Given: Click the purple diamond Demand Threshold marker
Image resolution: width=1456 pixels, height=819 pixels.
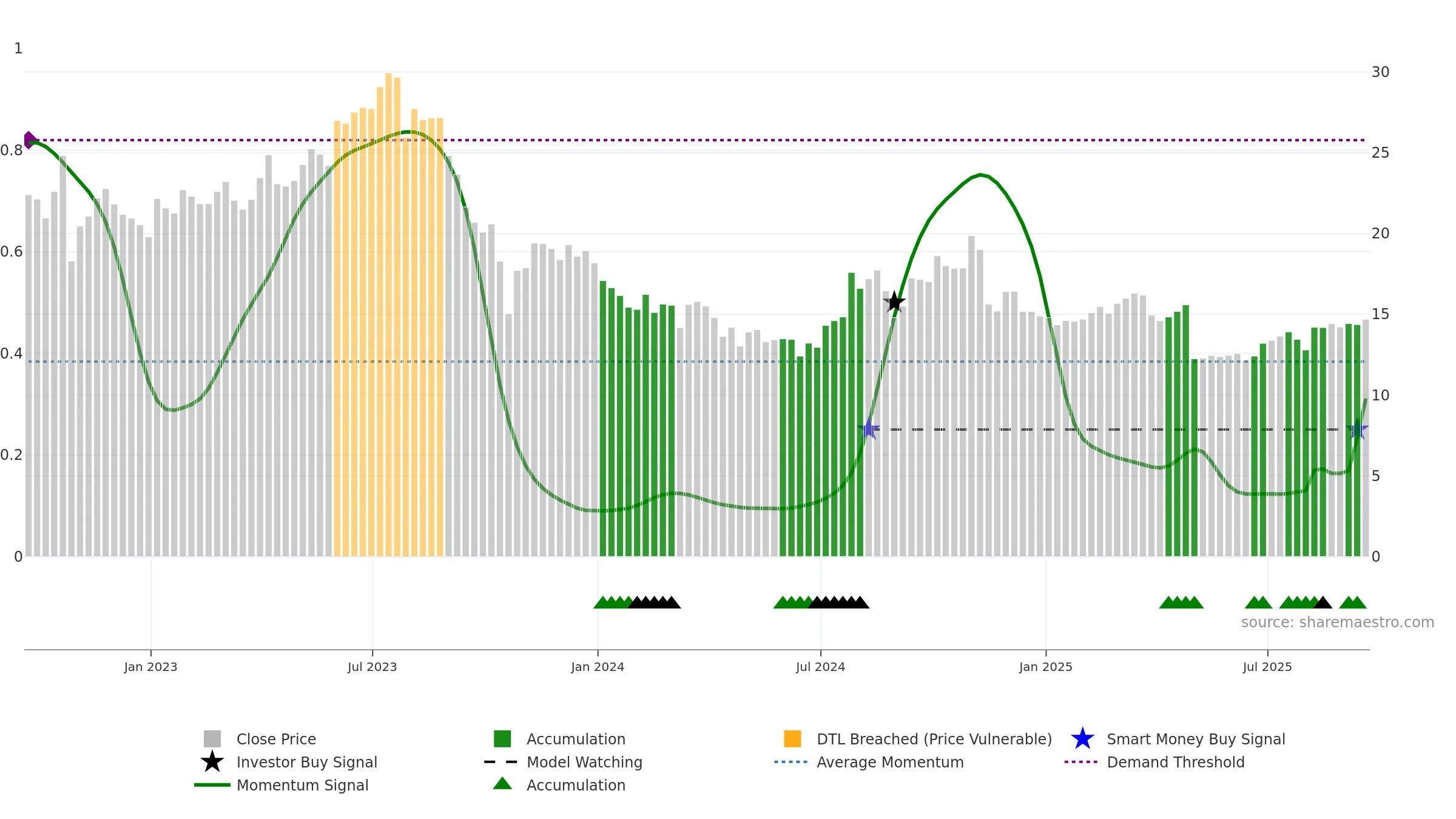Looking at the screenshot, I should (x=29, y=140).
